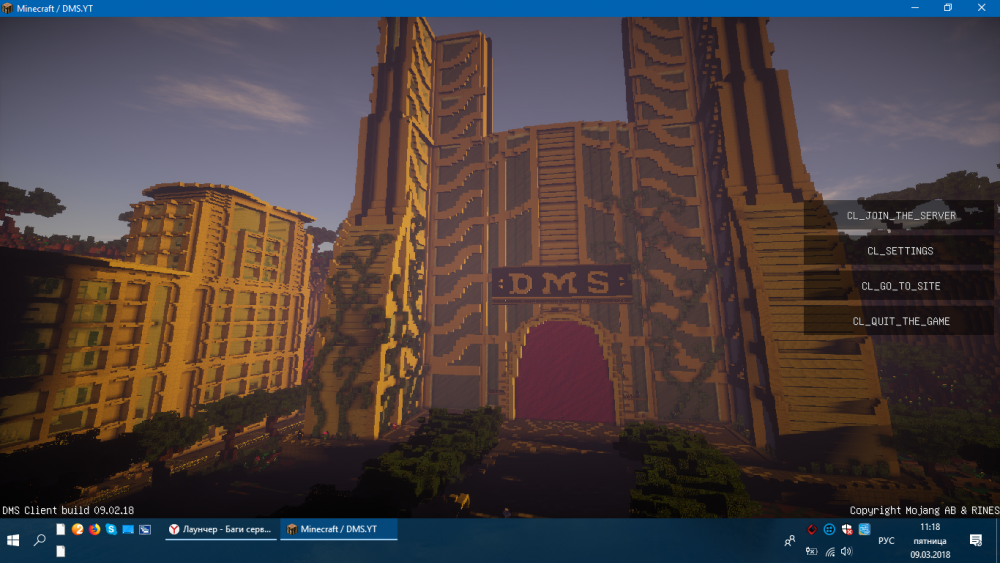1000x563 pixels.
Task: Open Skype from the taskbar
Action: pyautogui.click(x=111, y=529)
